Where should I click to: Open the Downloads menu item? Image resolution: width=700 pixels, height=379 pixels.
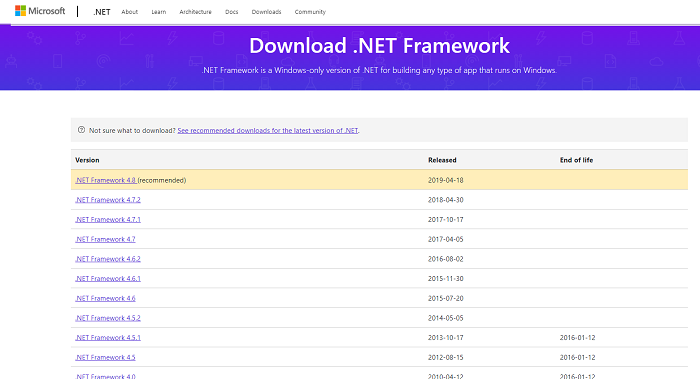pyautogui.click(x=267, y=12)
